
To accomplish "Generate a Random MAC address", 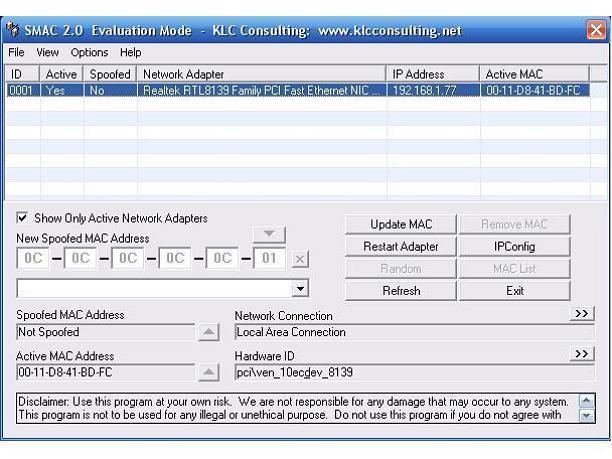I will (x=401, y=269).
